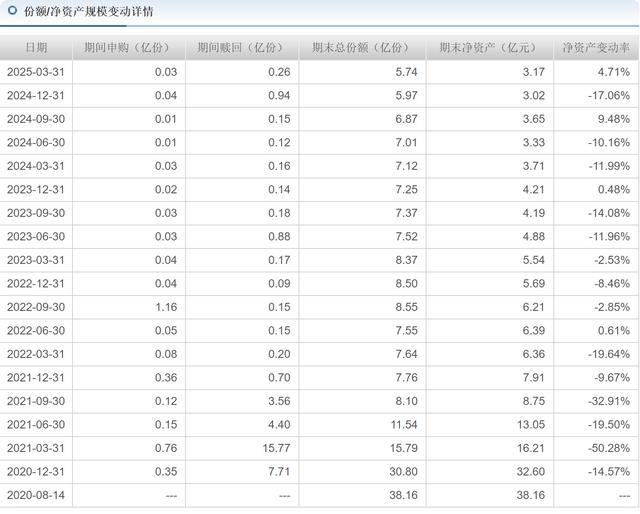Select the date cell 2021-09-30
Viewport: 640px width, 514px height.
[36, 401]
